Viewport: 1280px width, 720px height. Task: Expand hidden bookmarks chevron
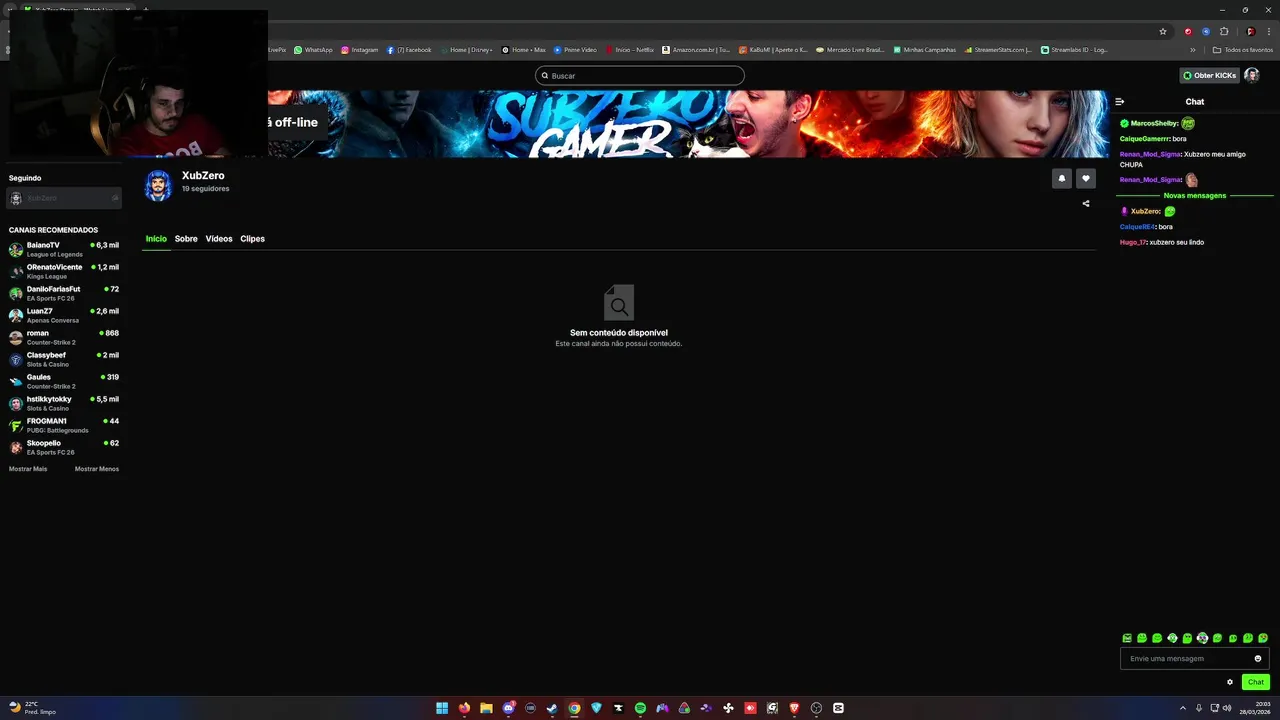click(1192, 49)
